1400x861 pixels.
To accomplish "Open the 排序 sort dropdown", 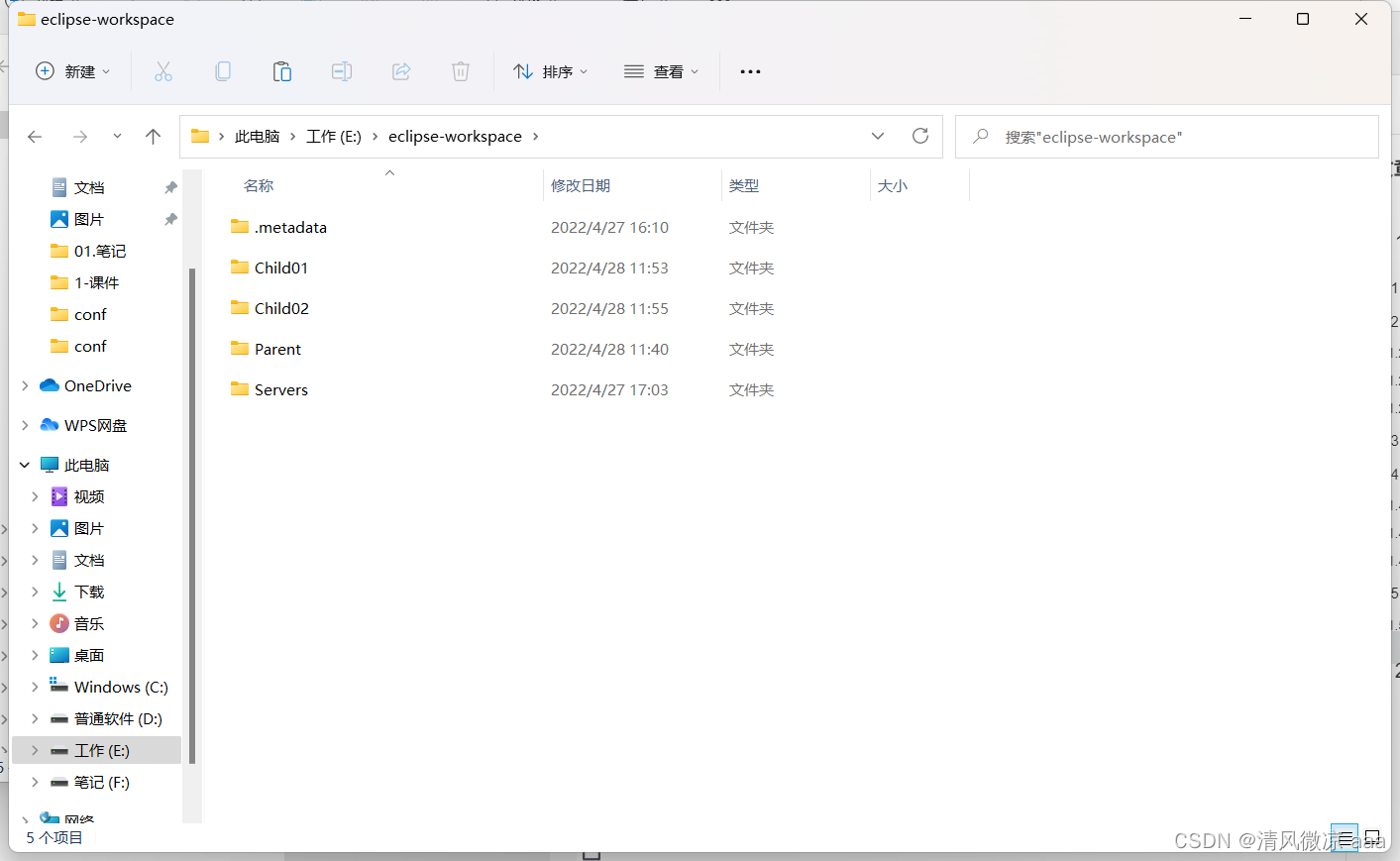I will (551, 71).
